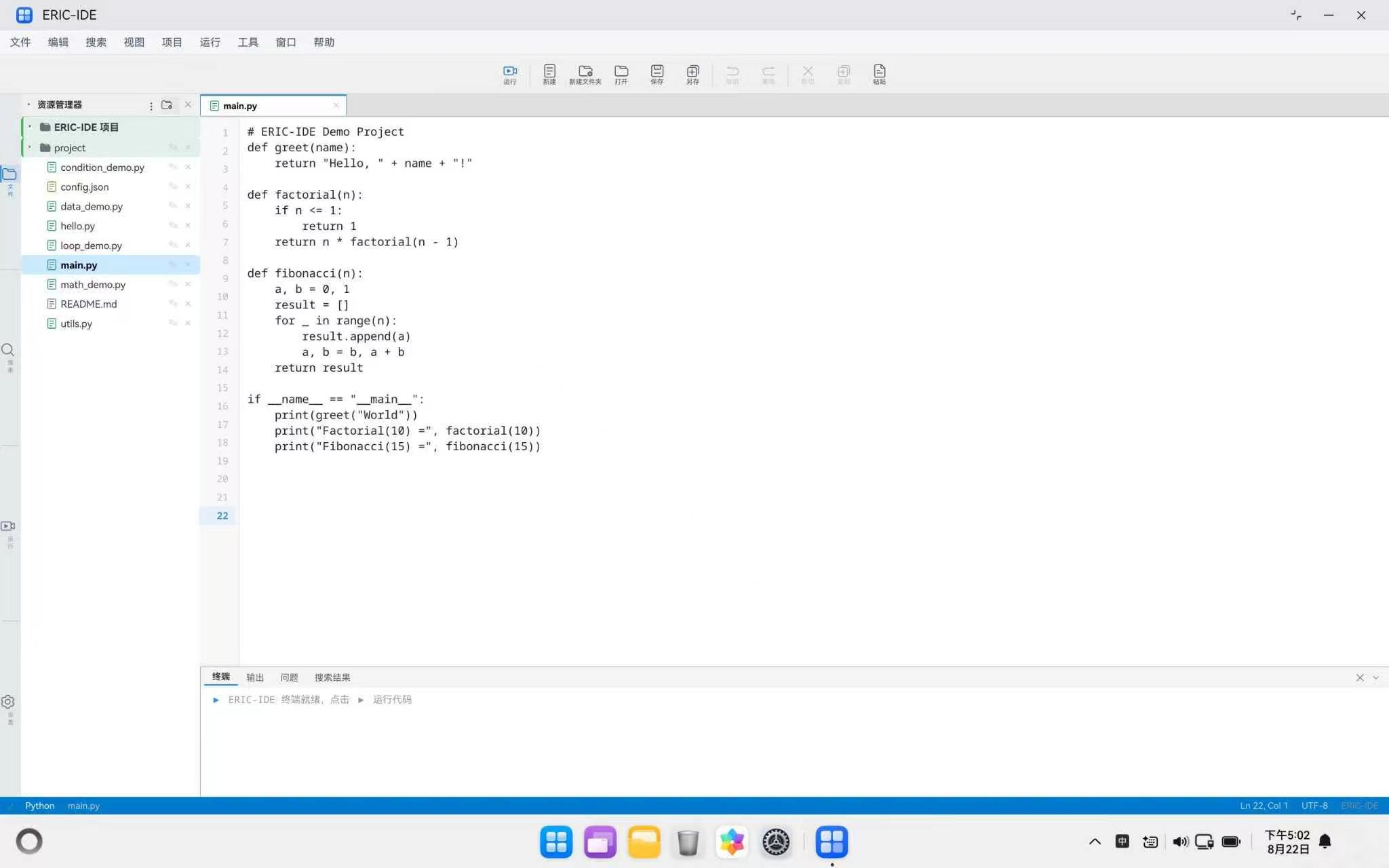Viewport: 1389px width, 868px height.
Task: Open condition_demo.py in the explorer
Action: pyautogui.click(x=102, y=167)
